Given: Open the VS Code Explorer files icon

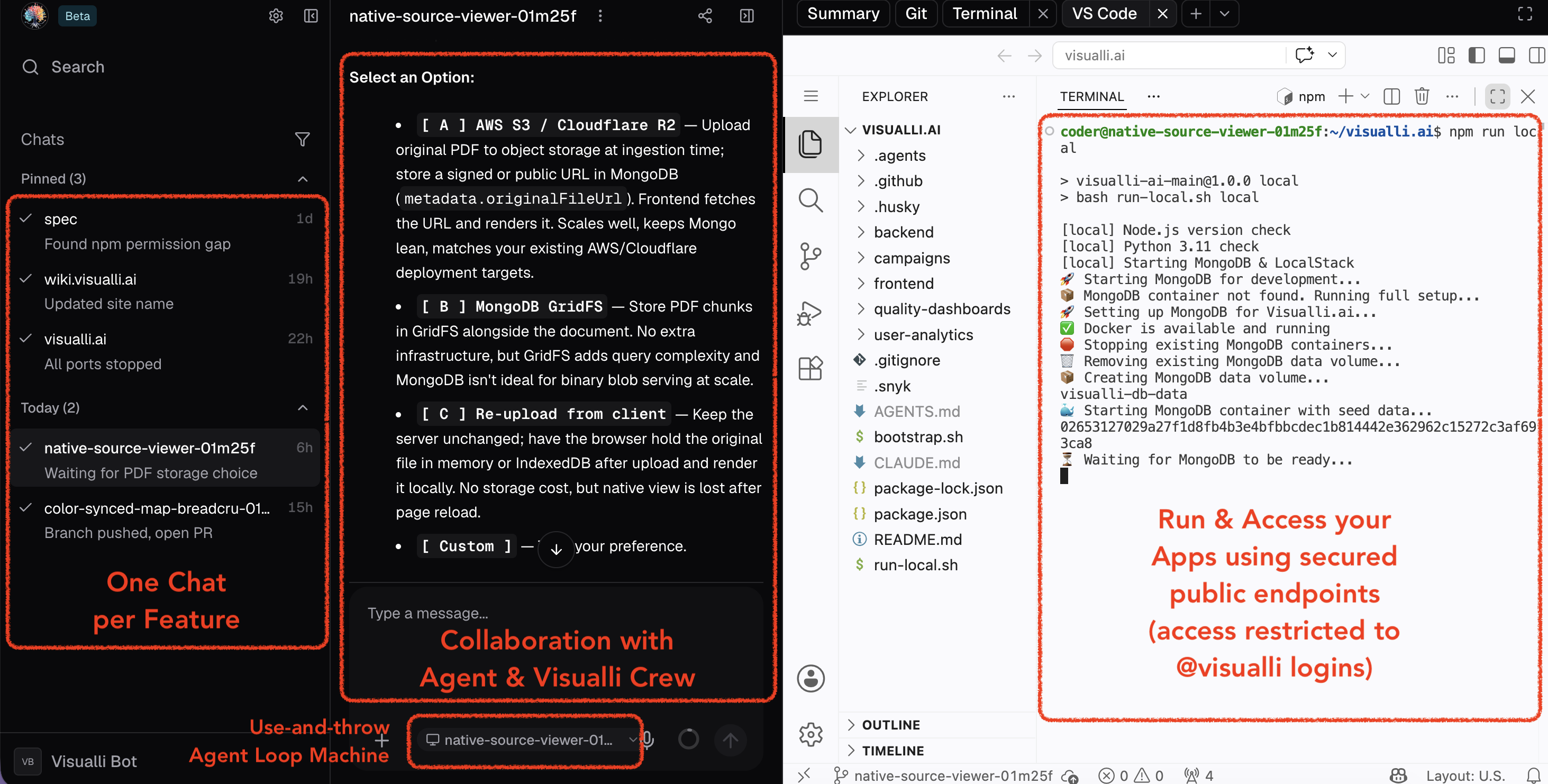Looking at the screenshot, I should point(810,144).
